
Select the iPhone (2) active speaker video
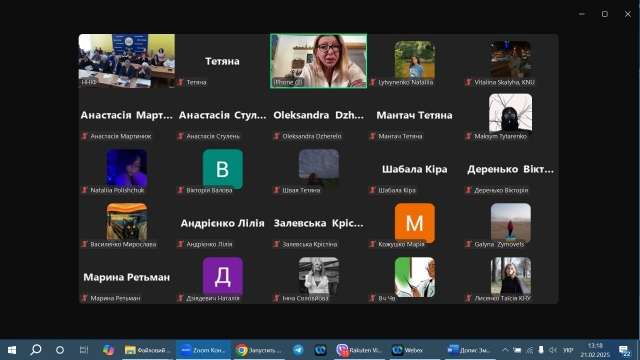pos(318,61)
